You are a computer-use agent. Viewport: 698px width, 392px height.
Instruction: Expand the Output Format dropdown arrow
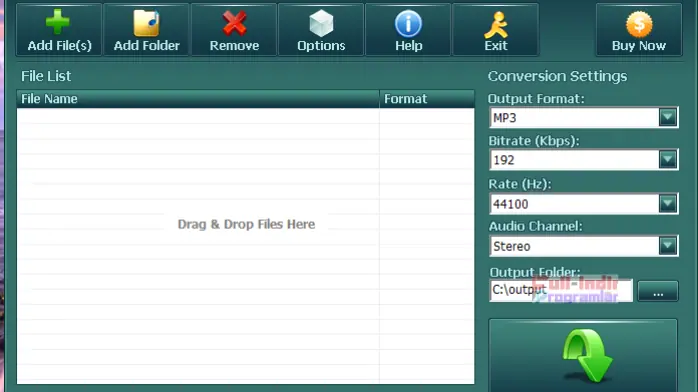[668, 117]
